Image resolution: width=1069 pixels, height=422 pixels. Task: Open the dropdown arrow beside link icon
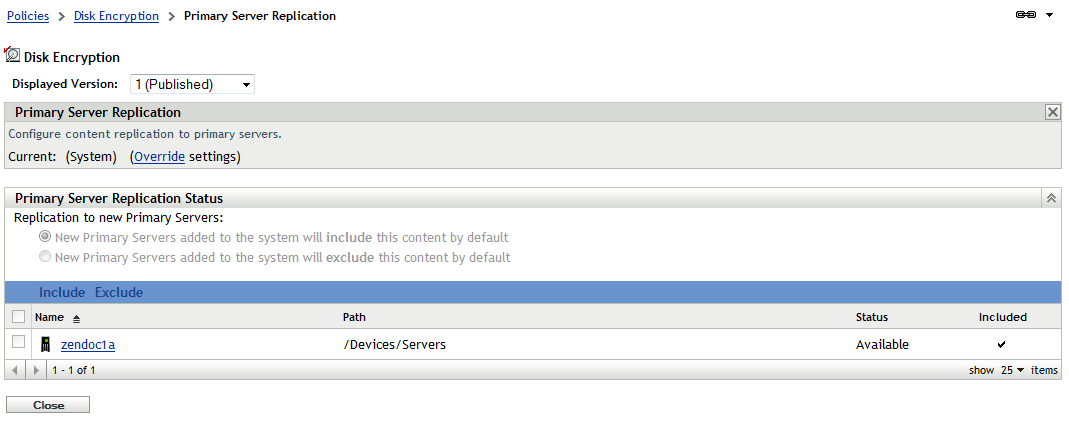pos(1049,16)
